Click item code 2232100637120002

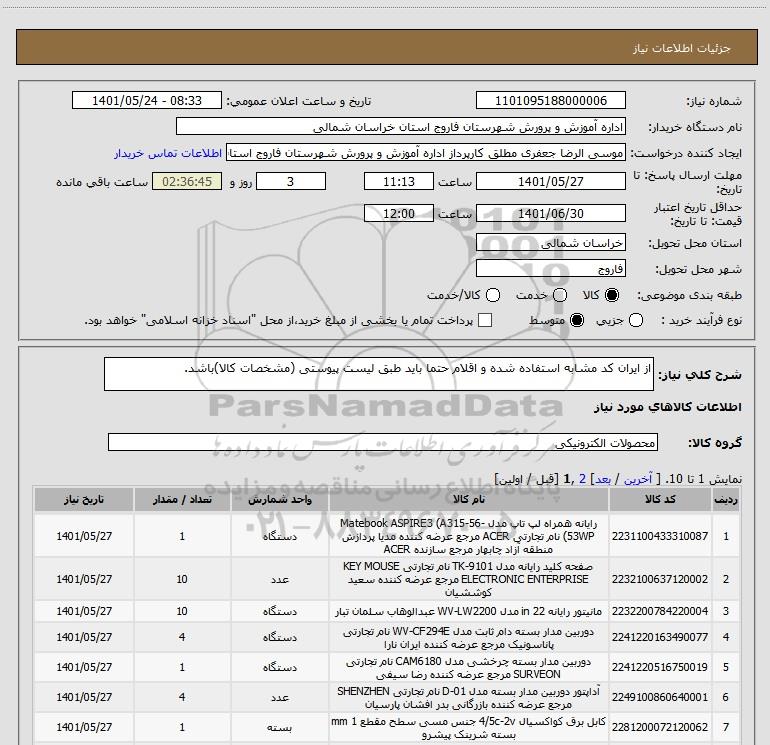coord(660,579)
